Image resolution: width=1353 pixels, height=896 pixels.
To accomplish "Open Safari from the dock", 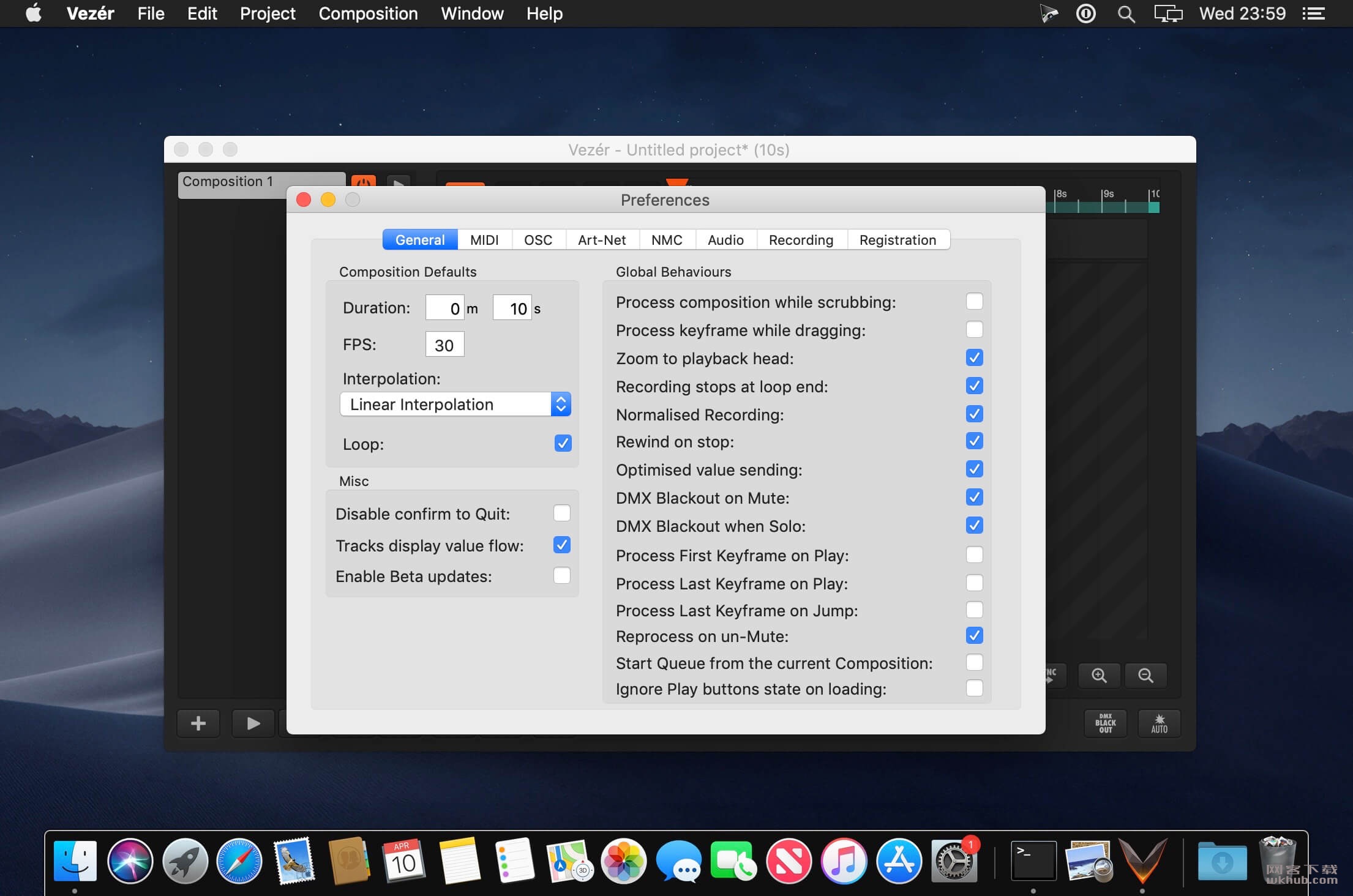I will pos(239,861).
